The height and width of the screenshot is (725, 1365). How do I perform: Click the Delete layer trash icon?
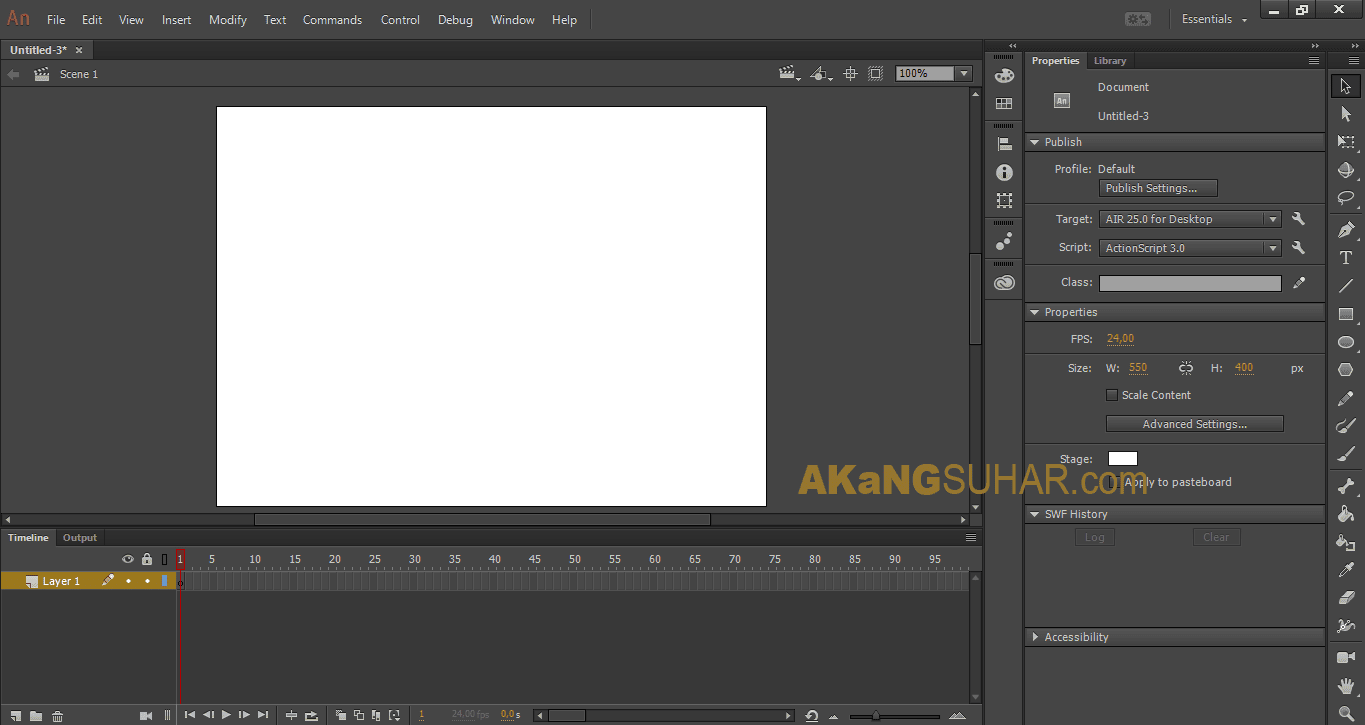tap(58, 715)
